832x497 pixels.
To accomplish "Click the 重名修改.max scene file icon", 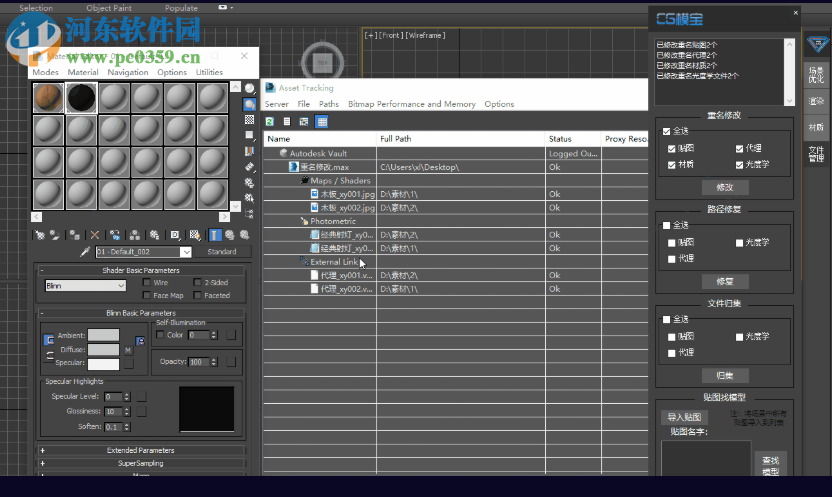I will coord(294,167).
